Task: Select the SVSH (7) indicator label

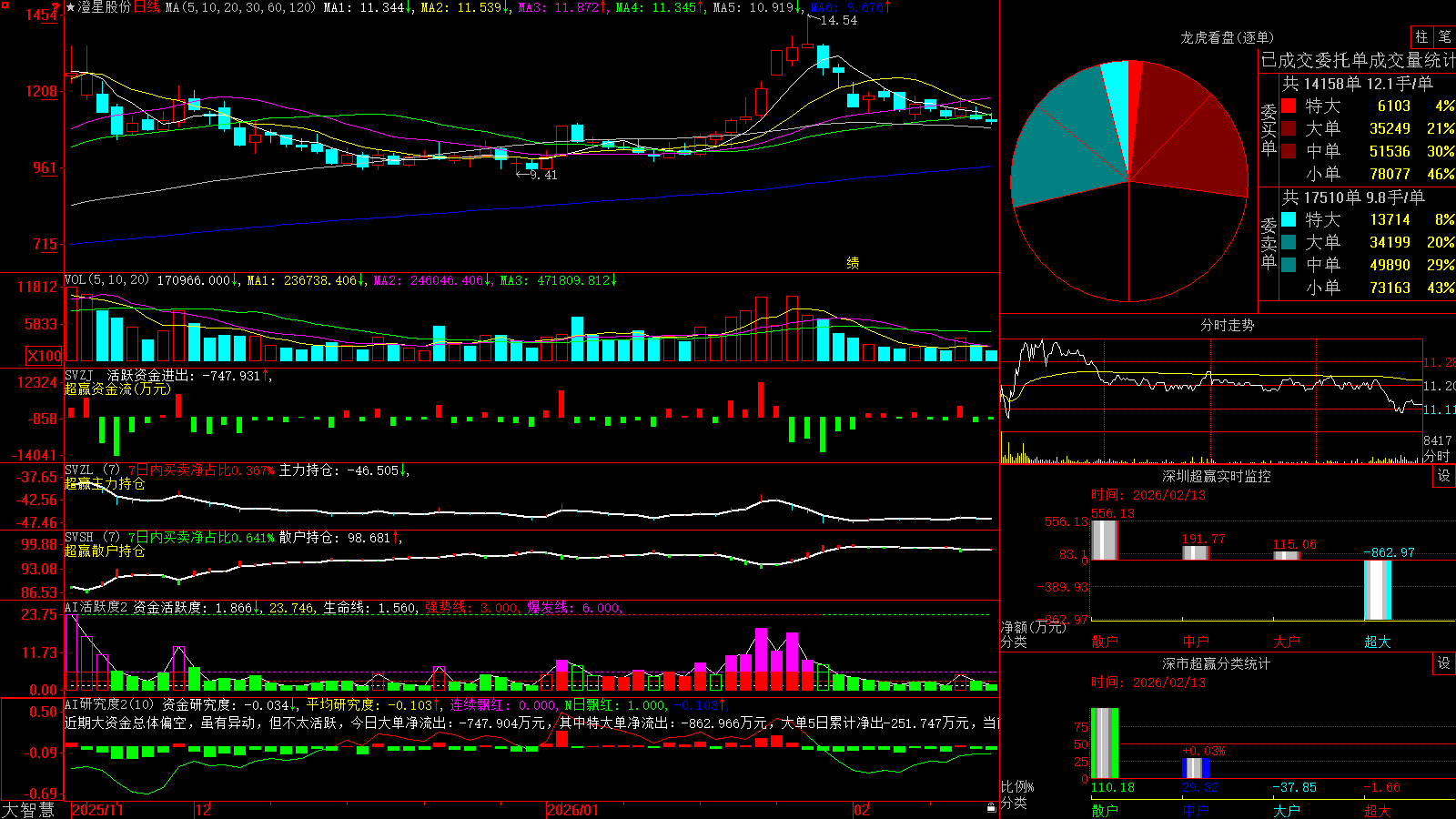Action: [x=92, y=538]
